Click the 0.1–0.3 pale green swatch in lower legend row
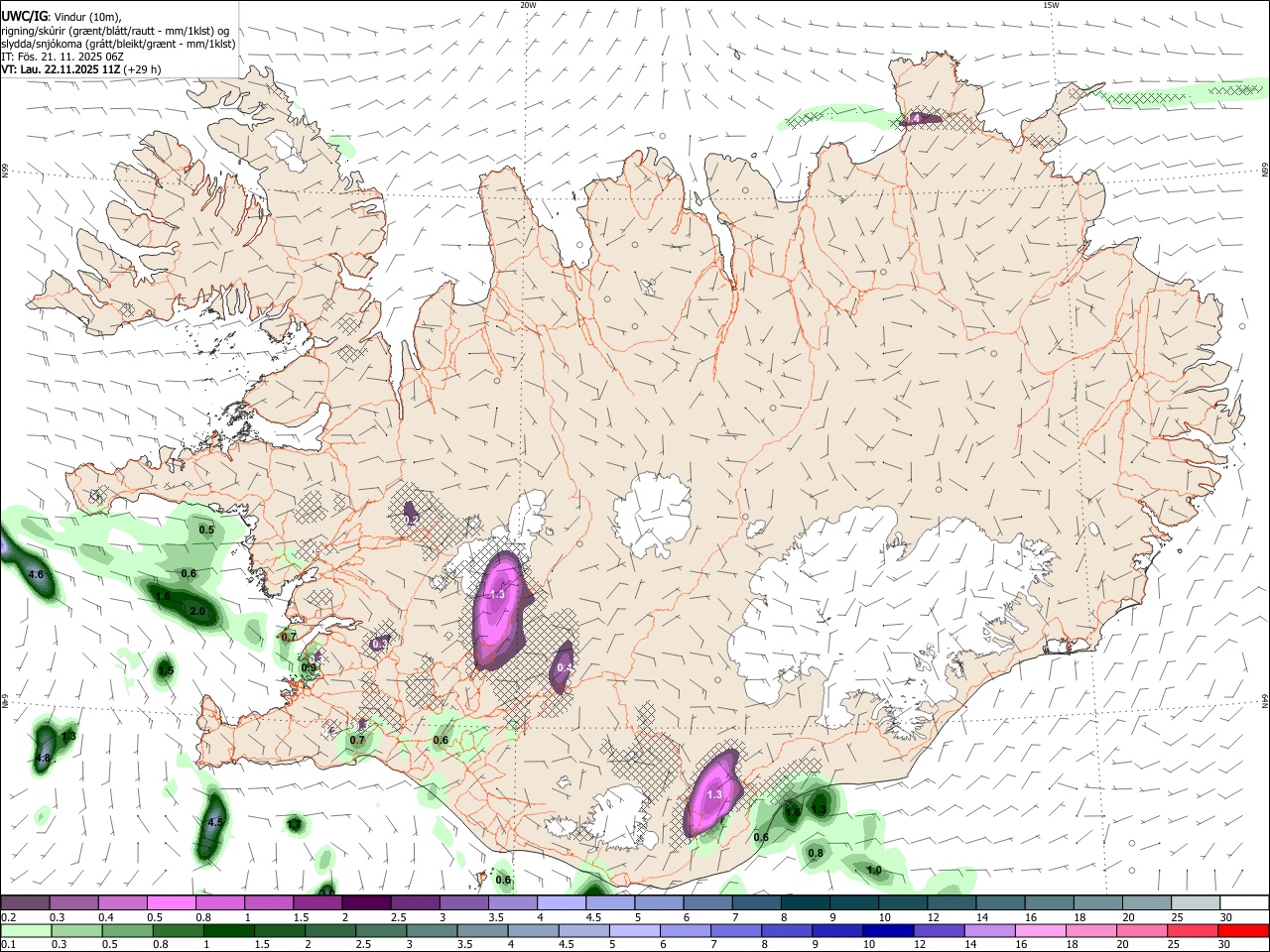 coord(25,930)
